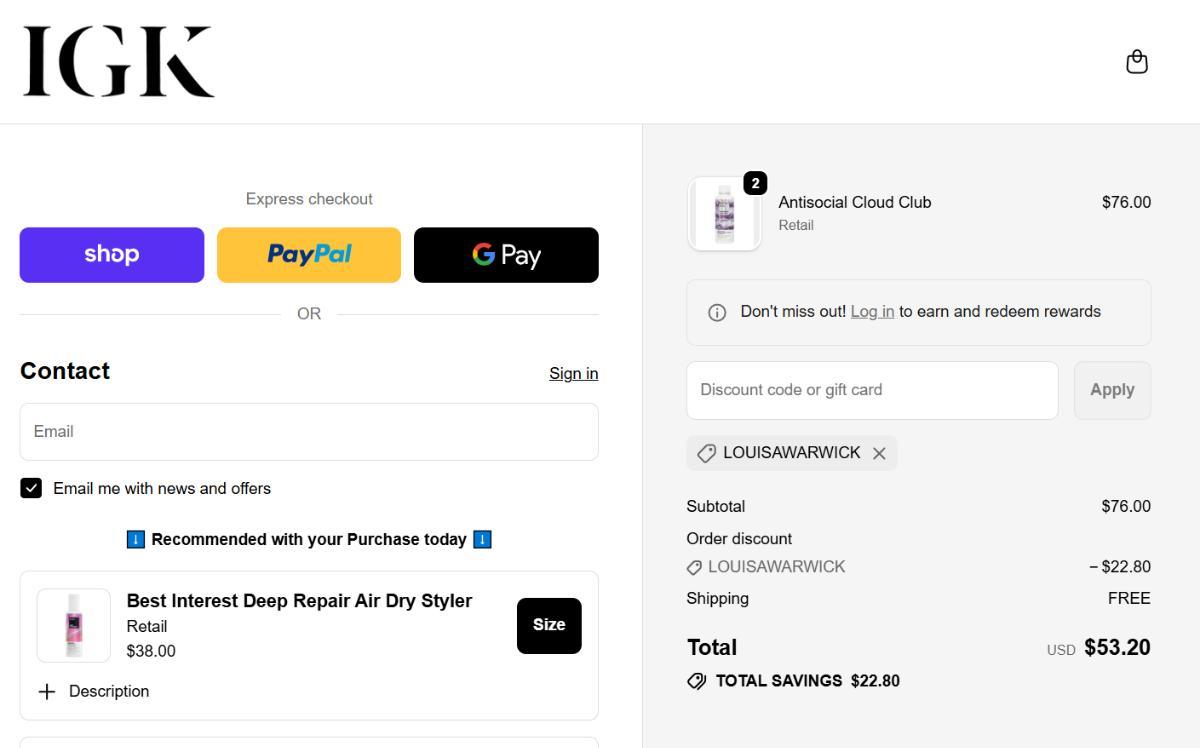Screen dimensions: 1200x748
Task: Click the IGK logo
Action: click(119, 62)
